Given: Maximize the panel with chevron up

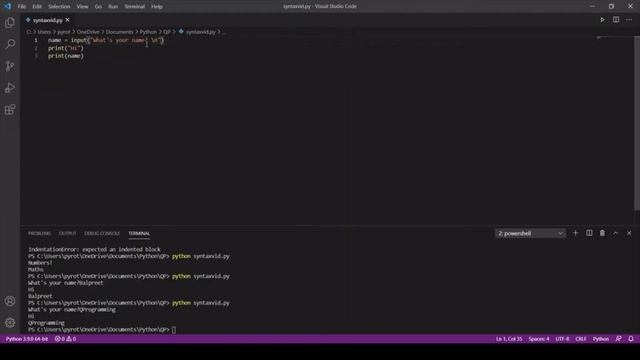Looking at the screenshot, I should (x=616, y=233).
